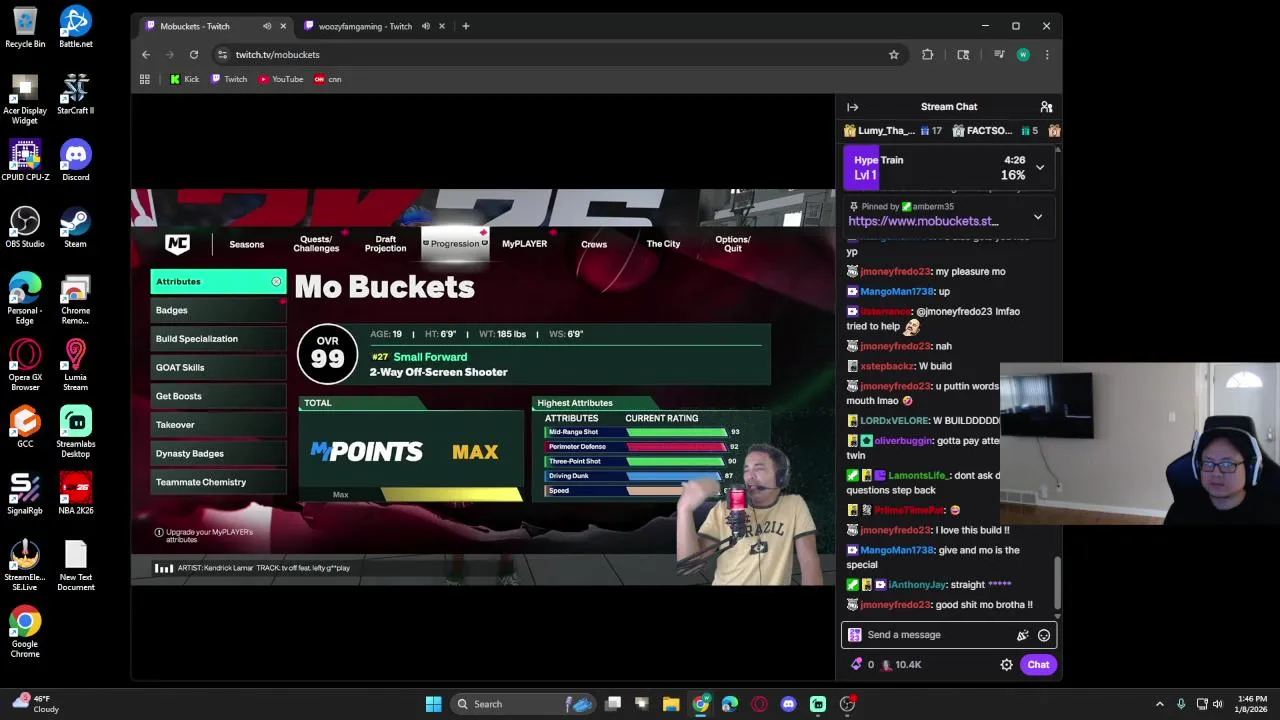Open the emote picker smiley icon
Image resolution: width=1280 pixels, height=720 pixels.
pyautogui.click(x=1044, y=635)
